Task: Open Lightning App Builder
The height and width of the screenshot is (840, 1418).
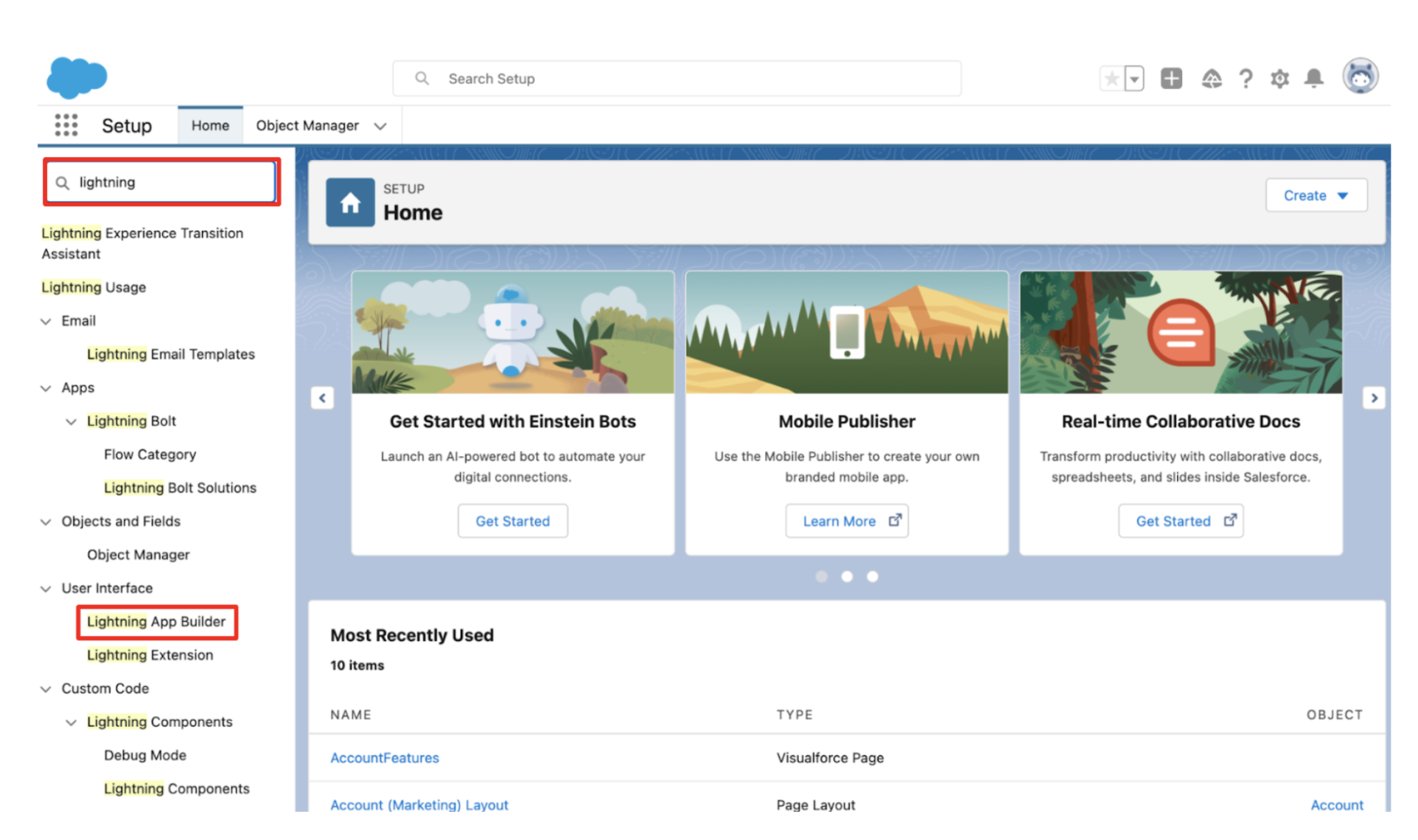Action: coord(156,622)
